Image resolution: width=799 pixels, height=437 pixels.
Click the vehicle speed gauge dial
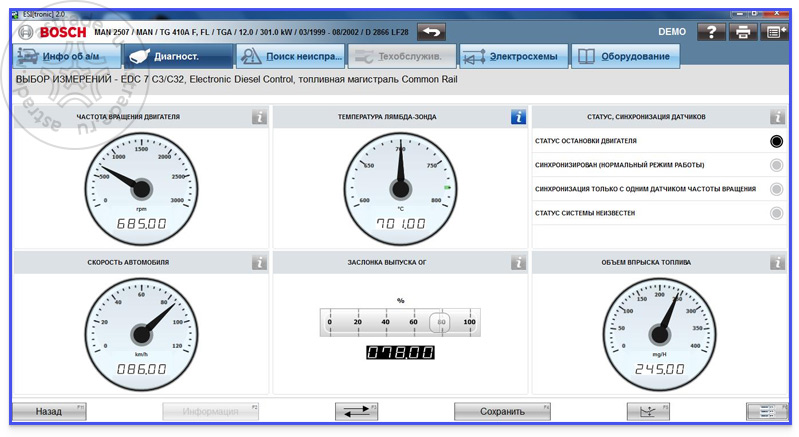click(141, 335)
